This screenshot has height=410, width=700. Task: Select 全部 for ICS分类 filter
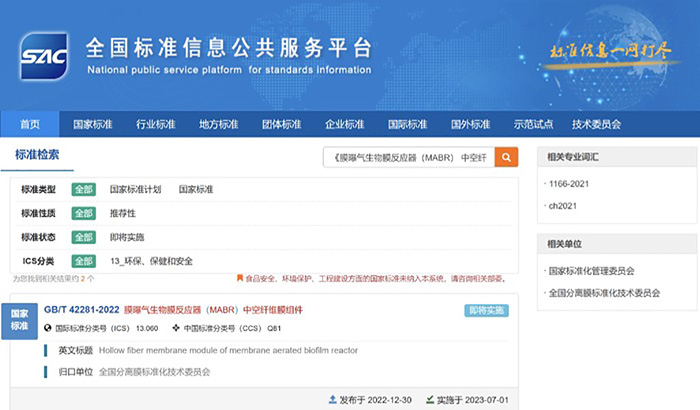click(84, 261)
